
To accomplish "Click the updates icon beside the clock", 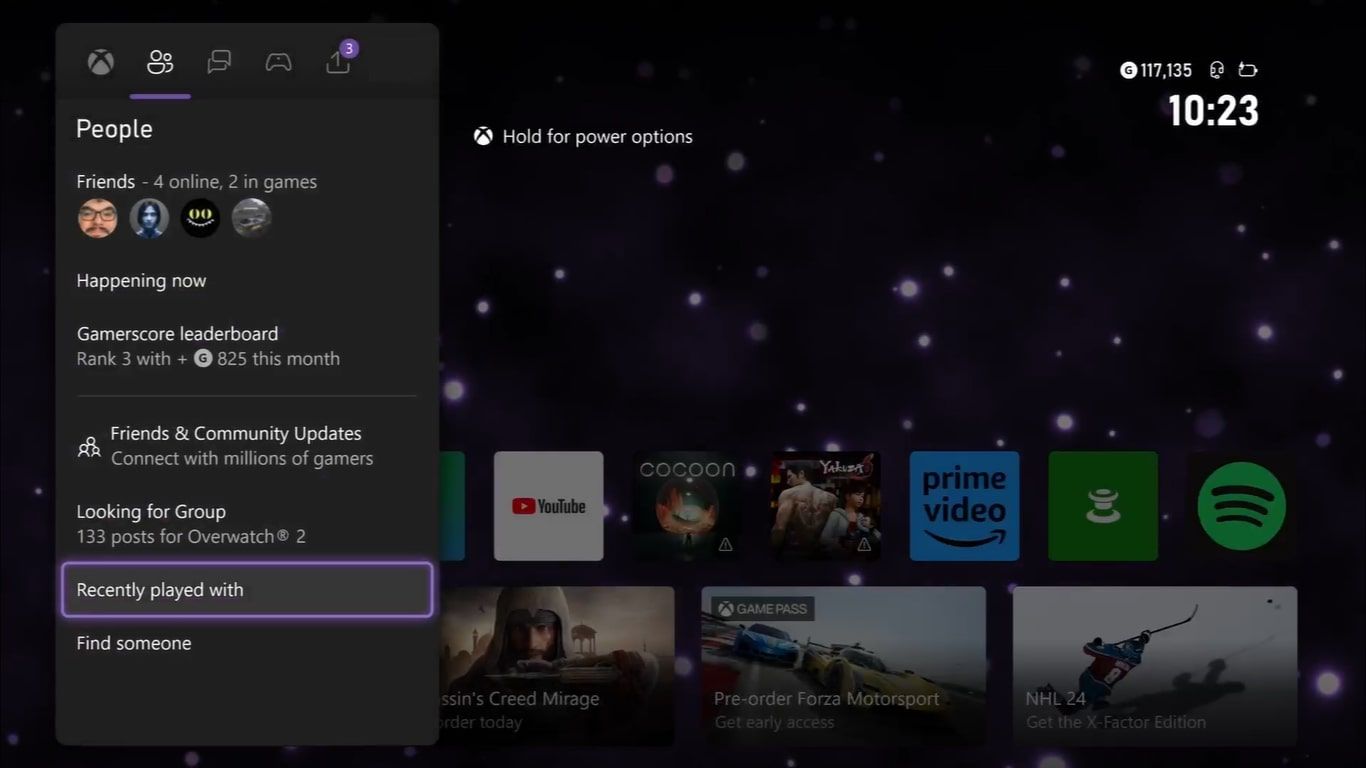I will [1247, 70].
